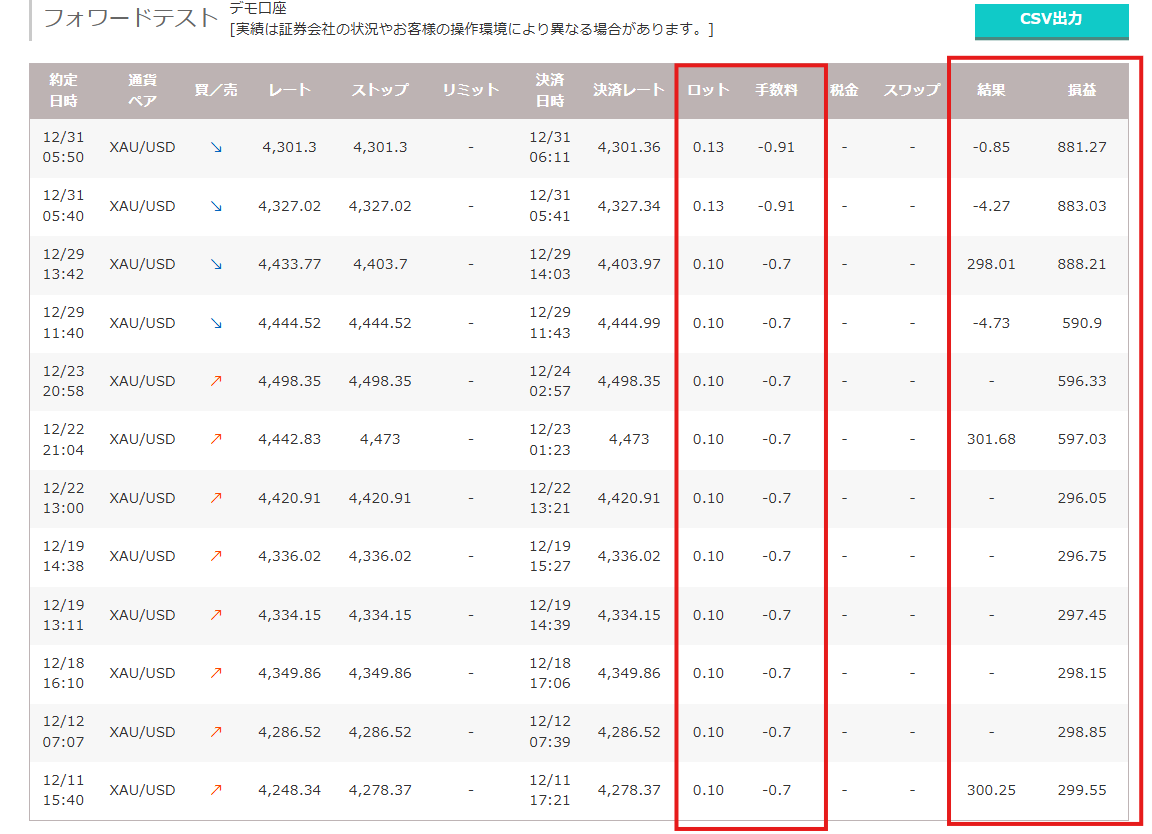Click the profit value 296.05

click(1081, 498)
